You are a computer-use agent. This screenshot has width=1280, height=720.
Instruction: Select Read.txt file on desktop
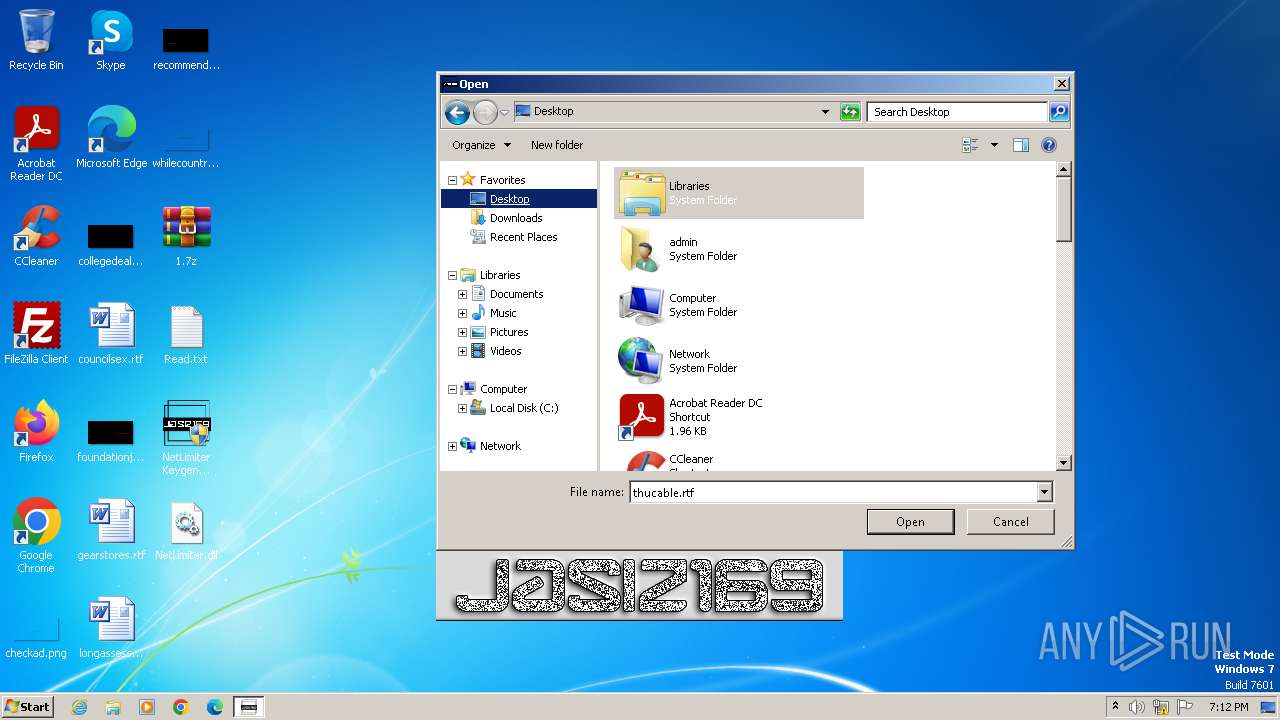(186, 333)
